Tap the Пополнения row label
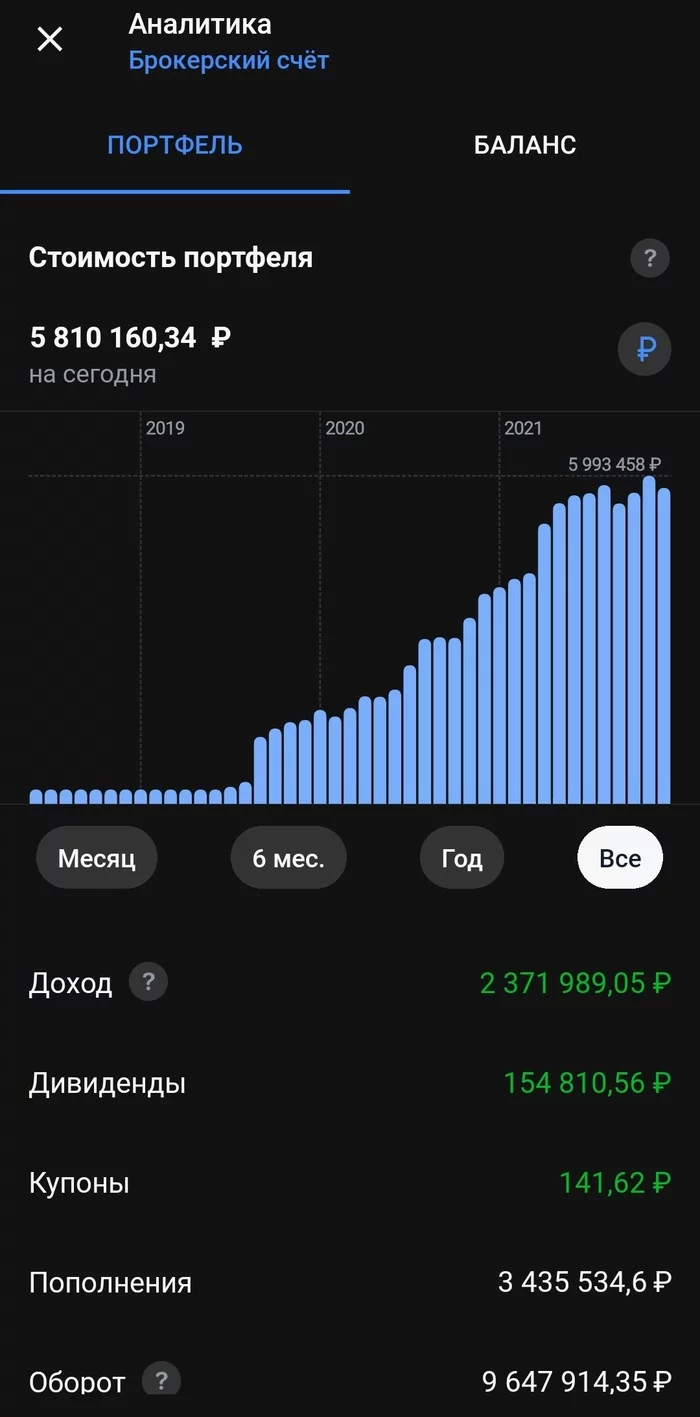 (110, 1283)
